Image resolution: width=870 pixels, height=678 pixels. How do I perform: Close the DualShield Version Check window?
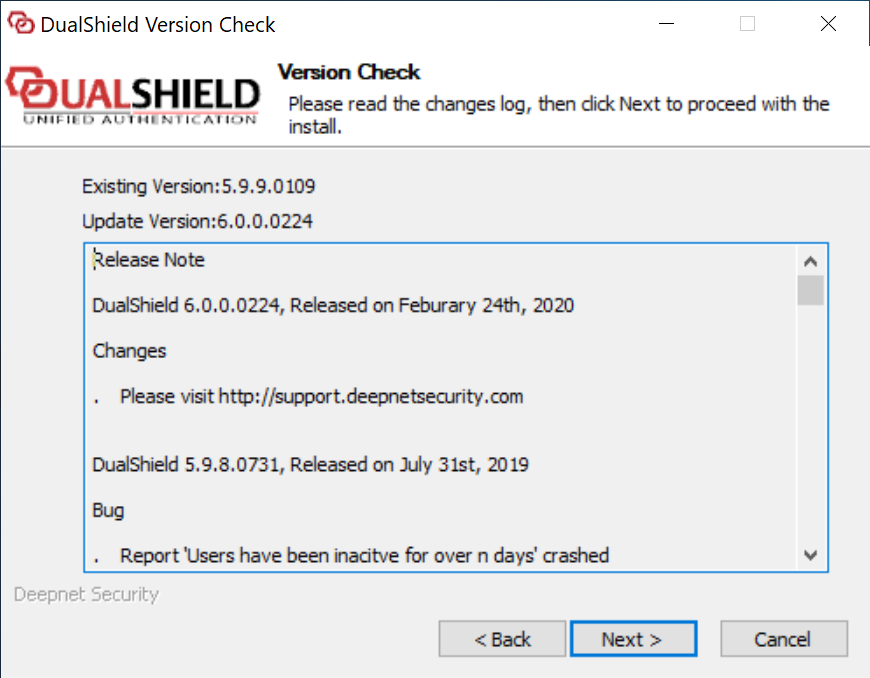click(828, 22)
